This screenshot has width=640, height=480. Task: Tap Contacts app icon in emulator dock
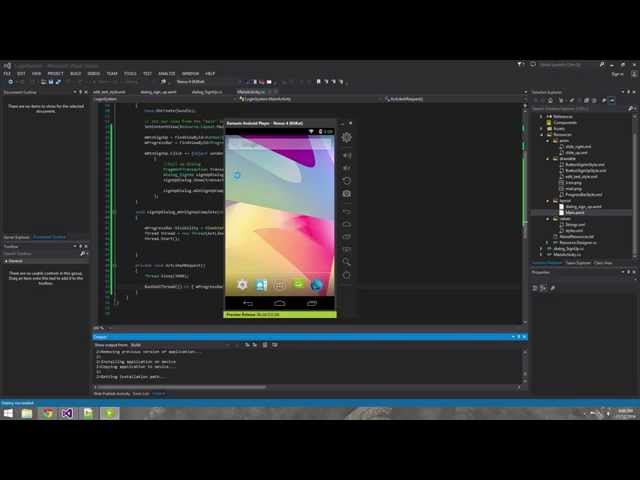pyautogui.click(x=261, y=284)
